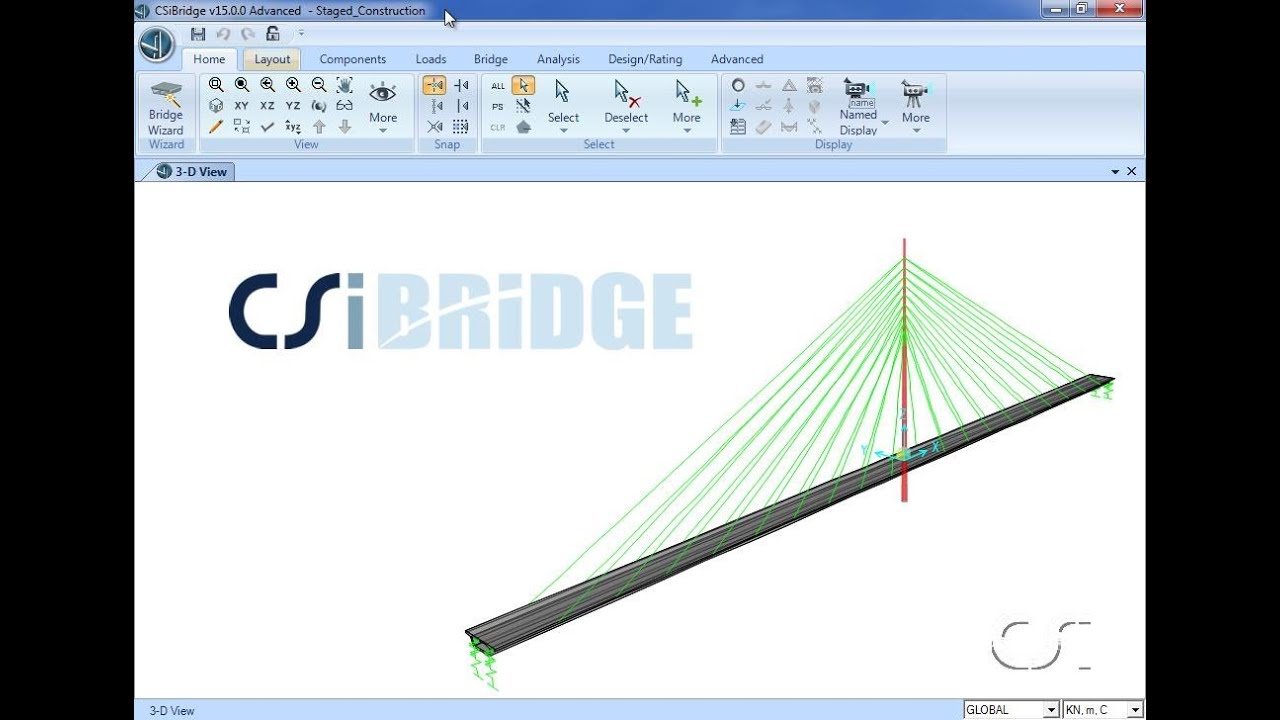Viewport: 1280px width, 720px height.
Task: Switch to the XY plane view
Action: click(242, 105)
